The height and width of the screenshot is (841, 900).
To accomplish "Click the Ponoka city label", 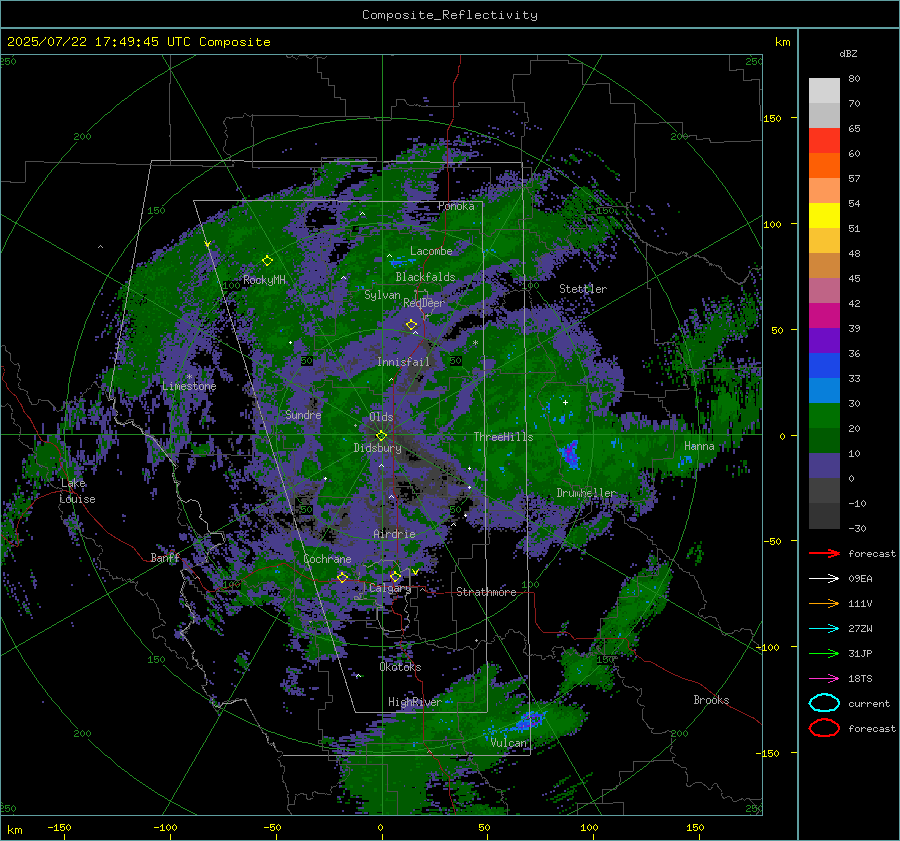I will point(456,206).
